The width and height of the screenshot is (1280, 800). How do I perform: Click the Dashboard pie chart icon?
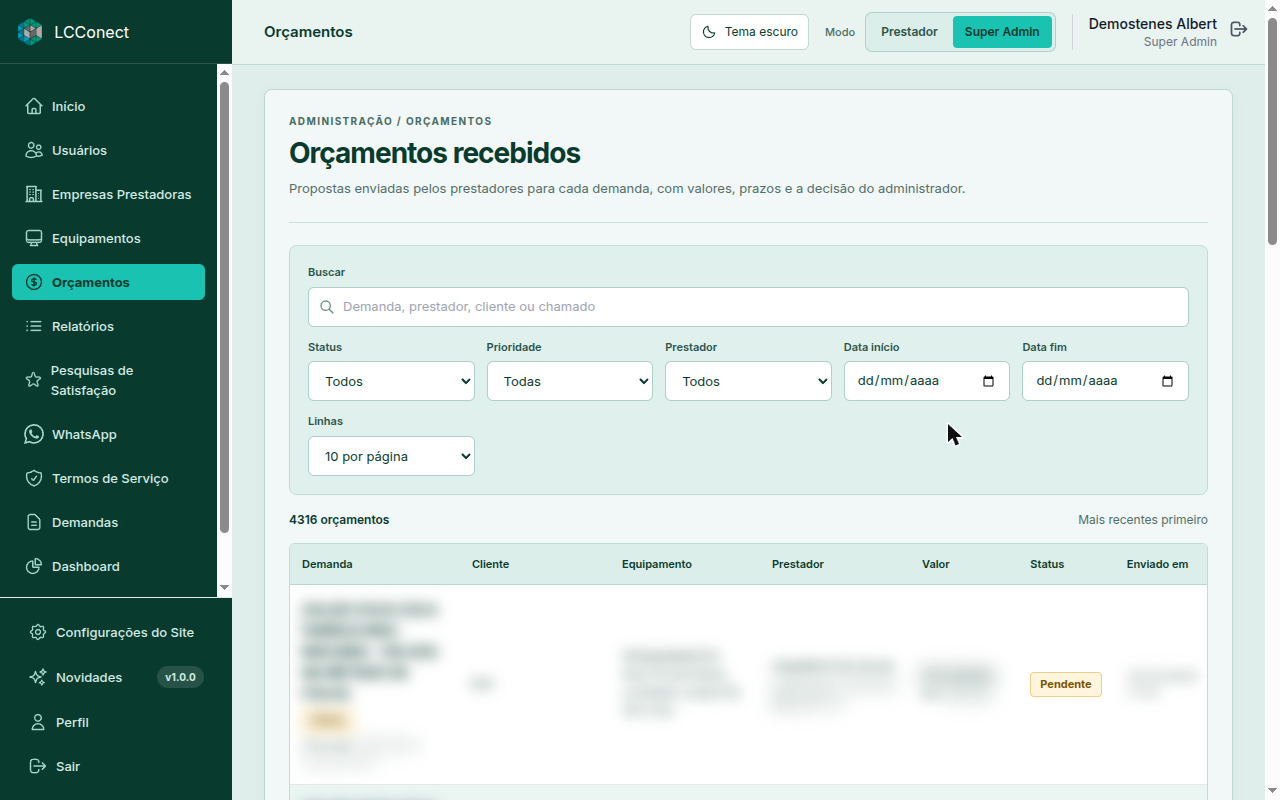point(34,566)
